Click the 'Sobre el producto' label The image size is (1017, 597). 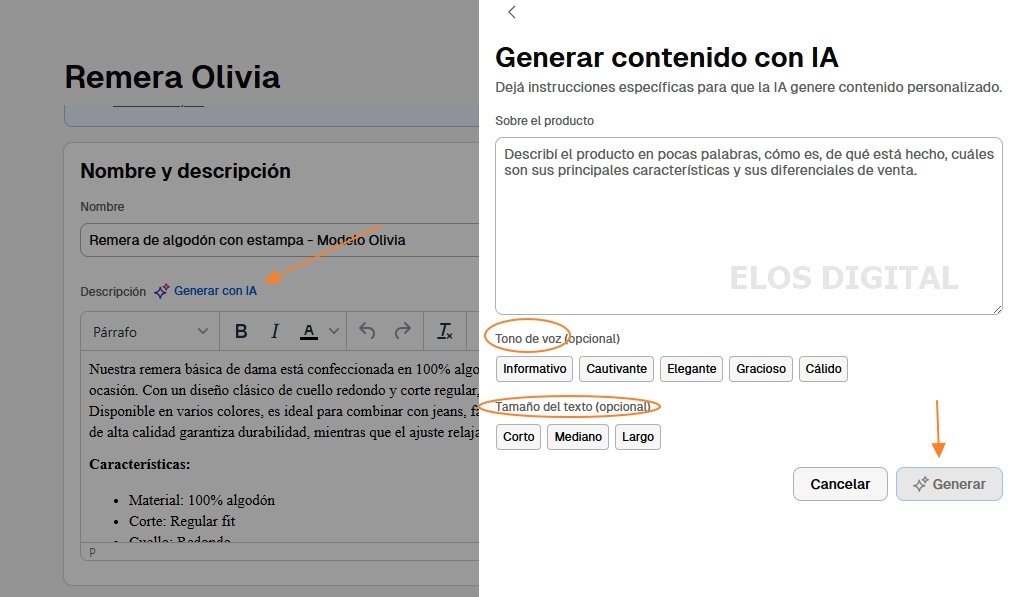[x=544, y=121]
